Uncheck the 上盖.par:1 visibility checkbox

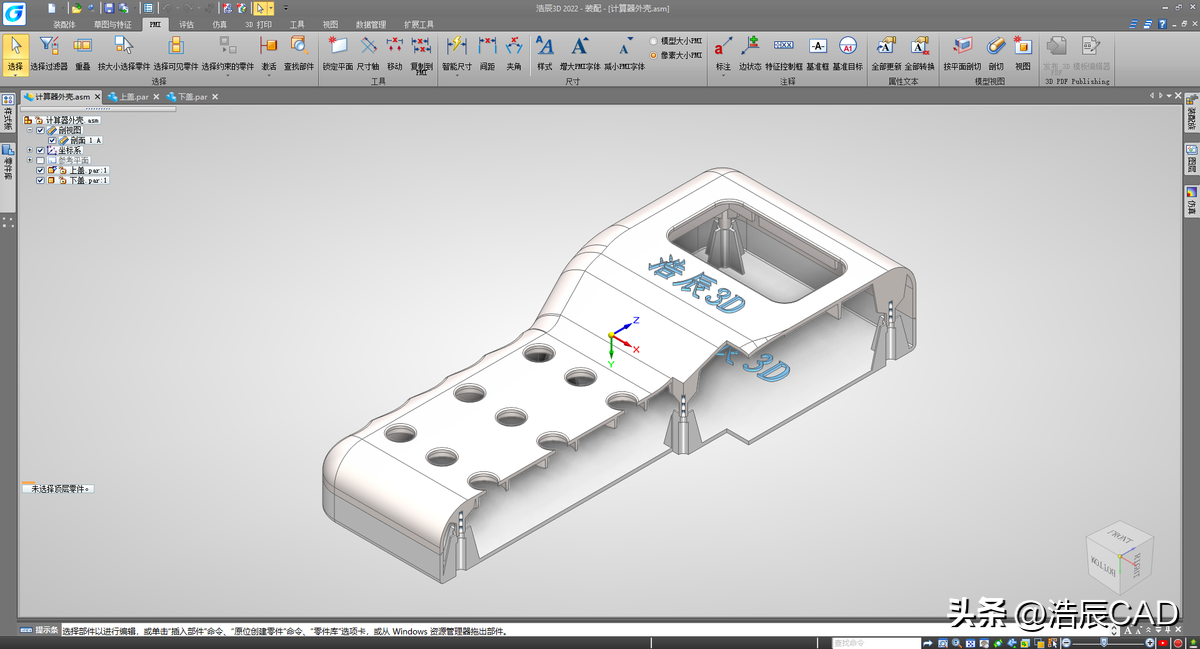click(x=40, y=170)
